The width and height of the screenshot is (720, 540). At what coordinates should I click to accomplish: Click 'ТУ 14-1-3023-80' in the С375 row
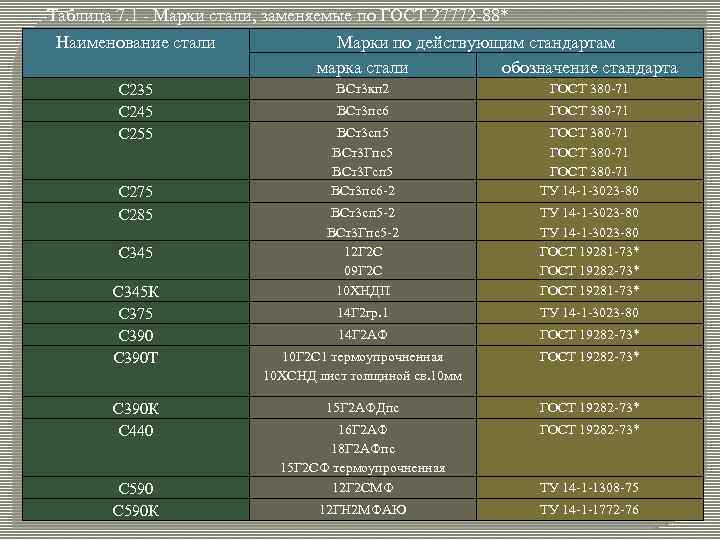pyautogui.click(x=589, y=313)
